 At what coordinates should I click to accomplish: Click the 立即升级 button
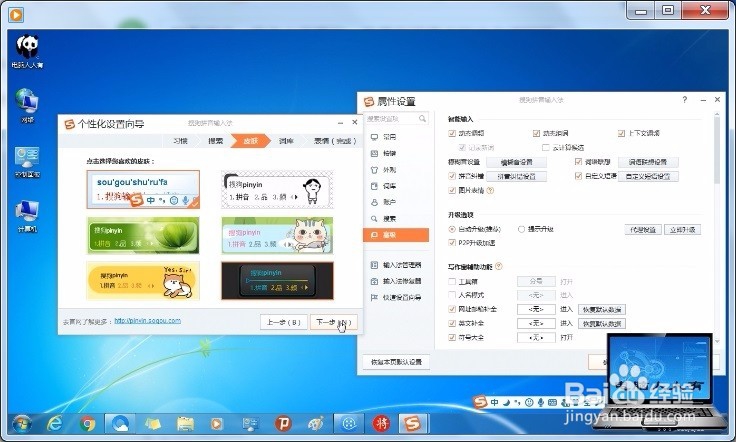click(x=682, y=230)
